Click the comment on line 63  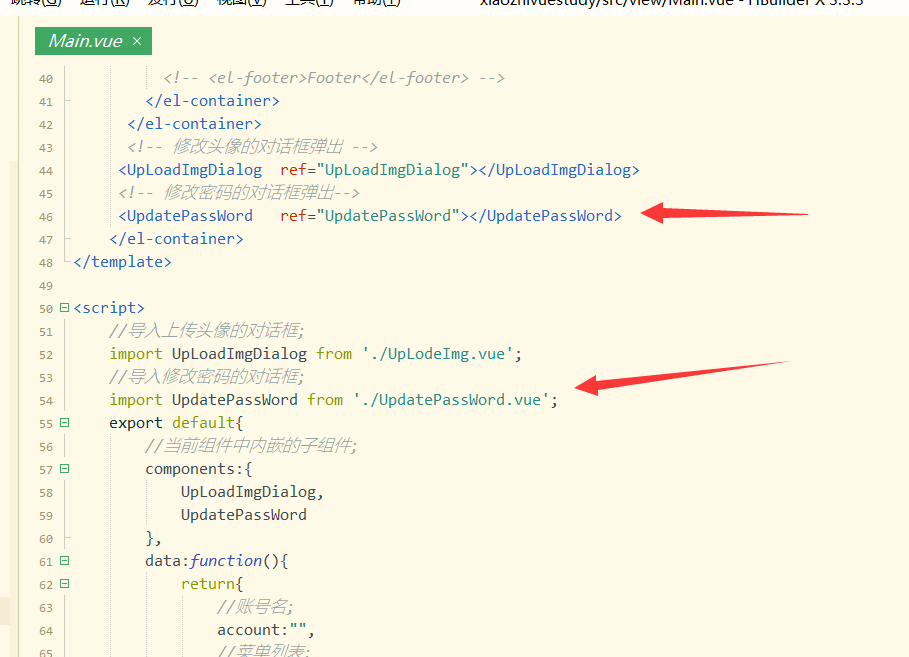[x=255, y=607]
